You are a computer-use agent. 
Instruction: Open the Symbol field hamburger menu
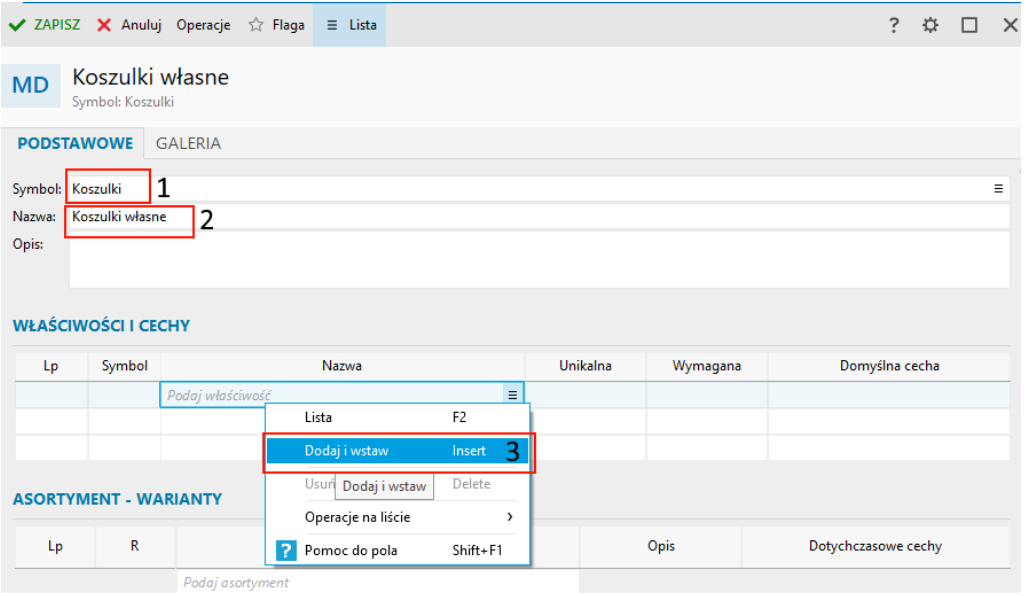point(999,188)
